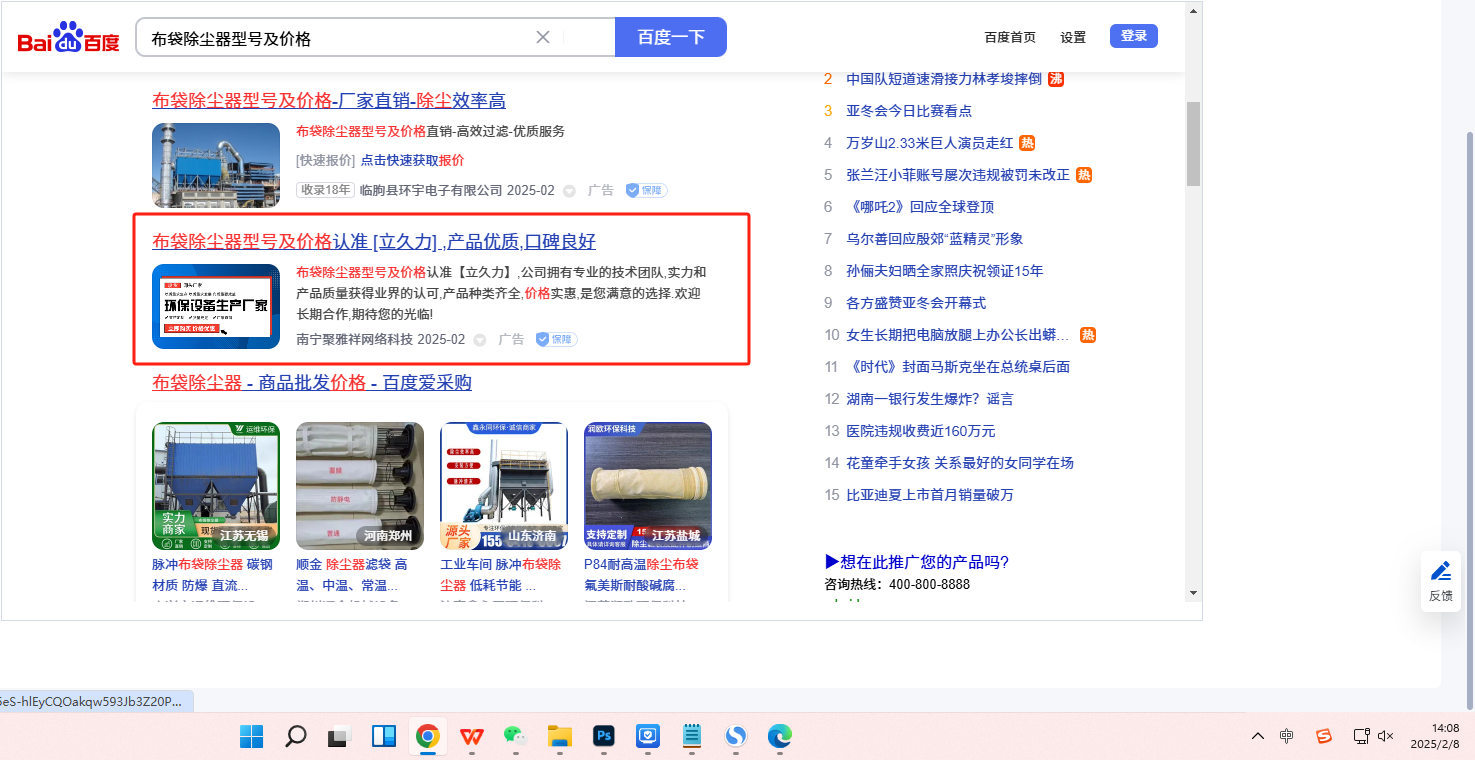Open hot topic 《哪吒2》回应全球登顶
This screenshot has width=1475, height=760.
920,207
